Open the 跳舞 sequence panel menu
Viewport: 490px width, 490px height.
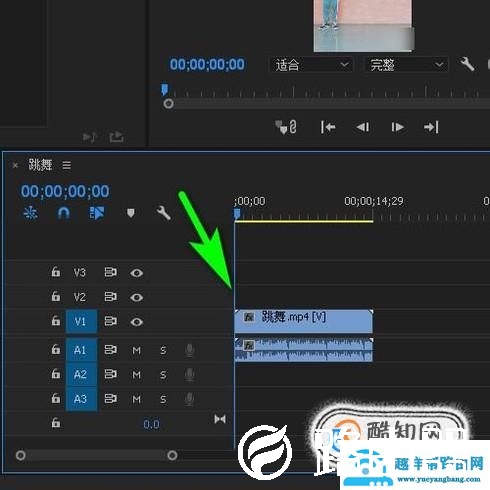click(x=67, y=165)
